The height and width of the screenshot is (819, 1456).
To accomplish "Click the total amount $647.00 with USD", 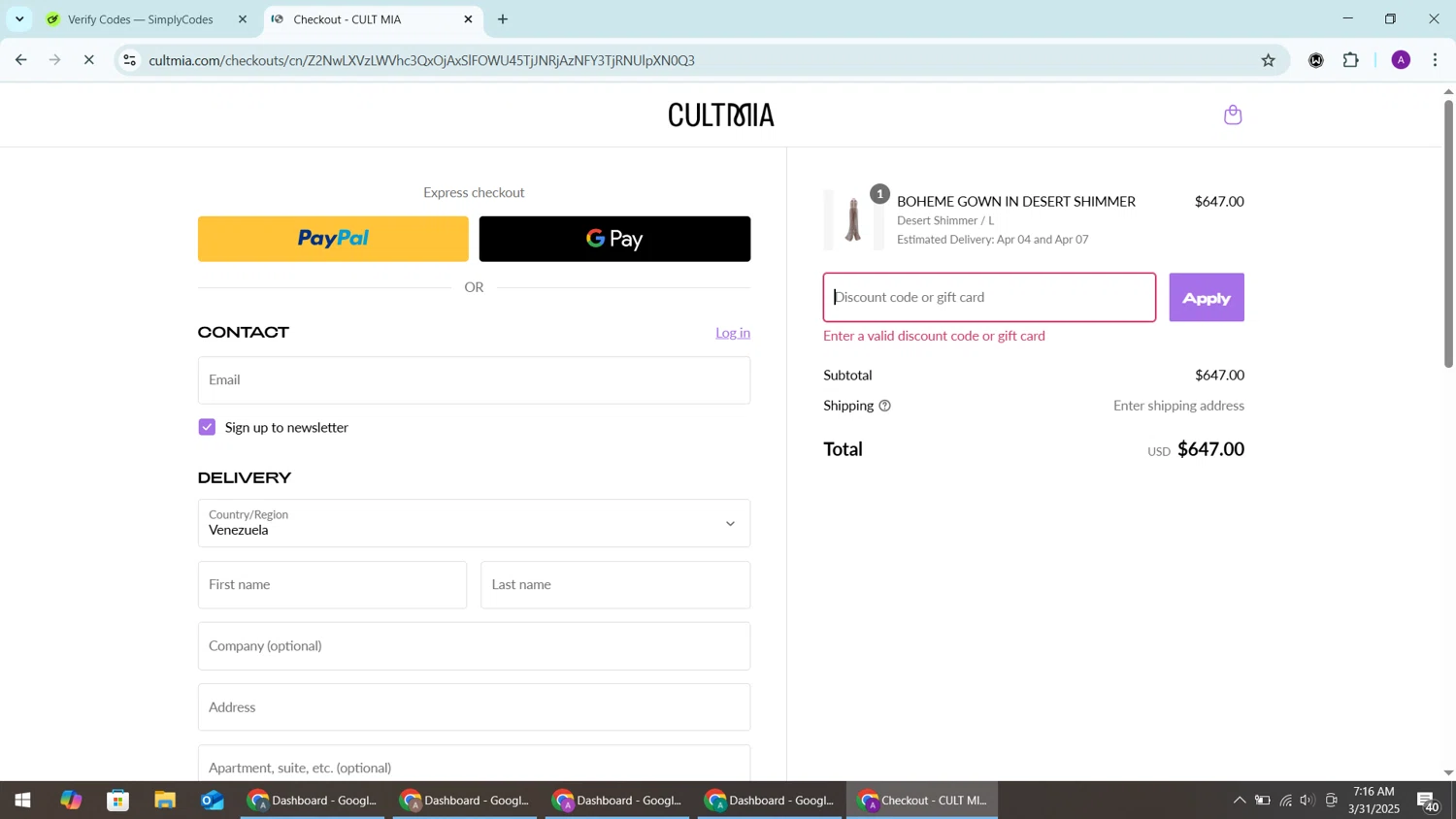I will point(1196,449).
